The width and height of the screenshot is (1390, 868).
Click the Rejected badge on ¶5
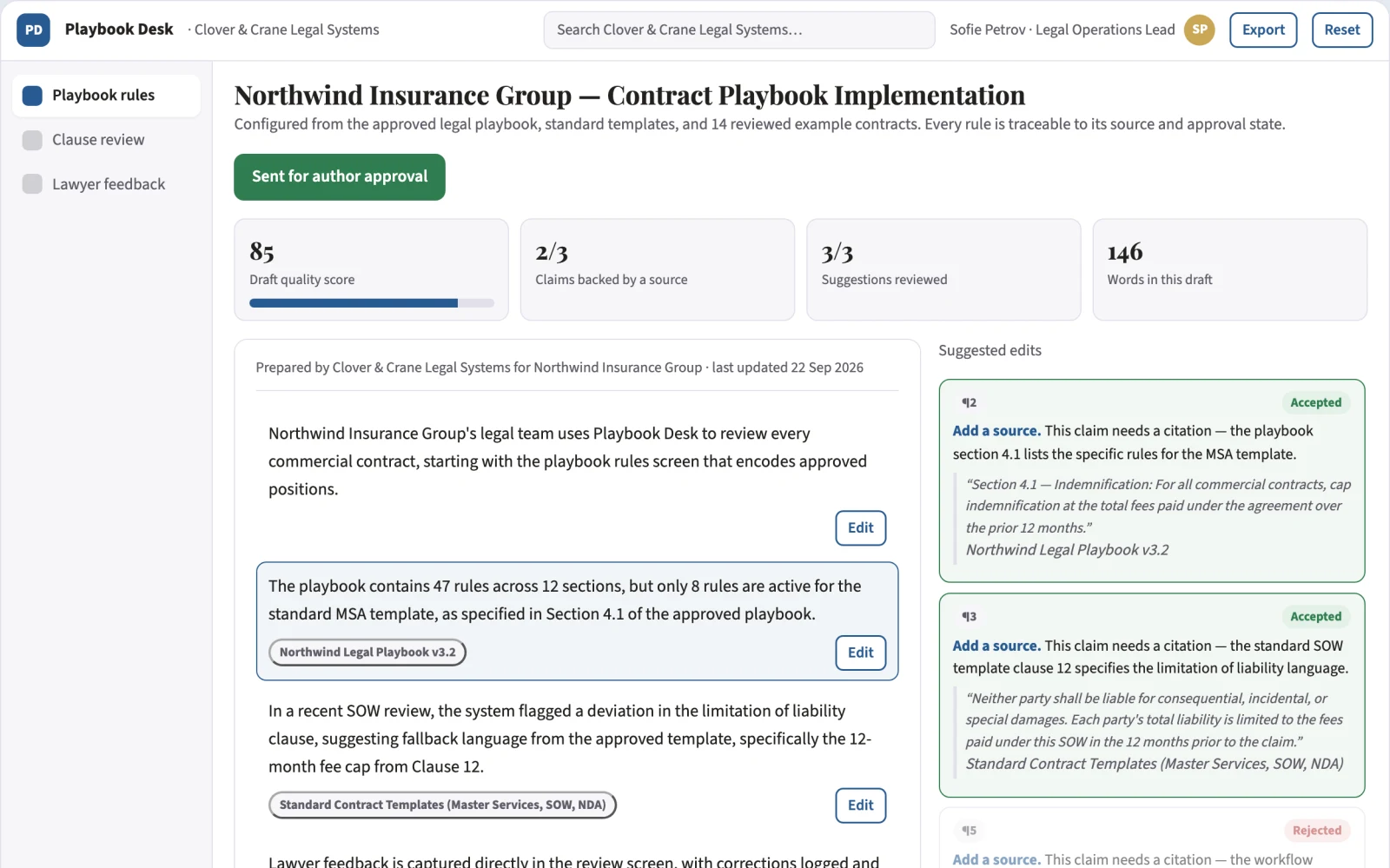(x=1316, y=831)
